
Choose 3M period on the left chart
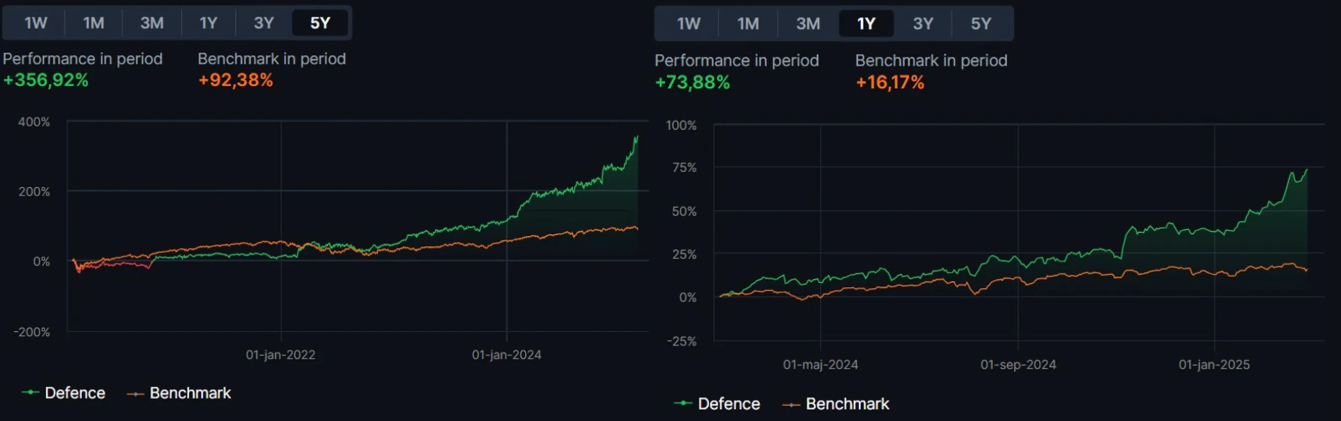[x=151, y=23]
